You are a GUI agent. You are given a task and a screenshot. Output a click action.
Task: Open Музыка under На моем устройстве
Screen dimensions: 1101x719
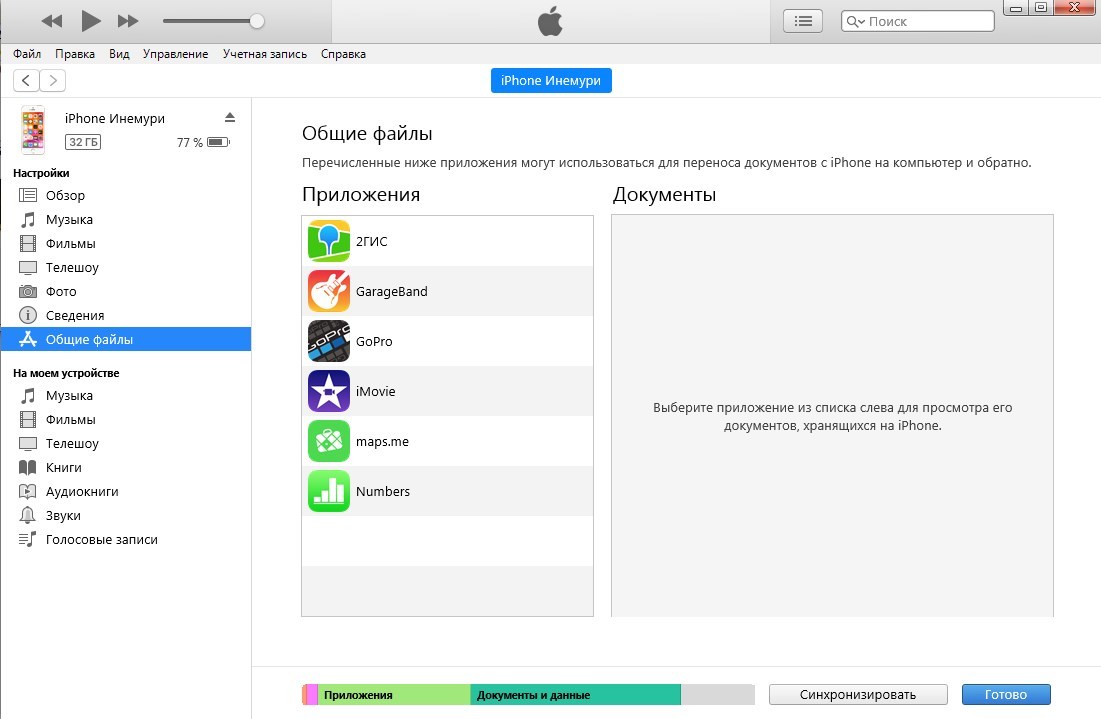tap(126, 395)
